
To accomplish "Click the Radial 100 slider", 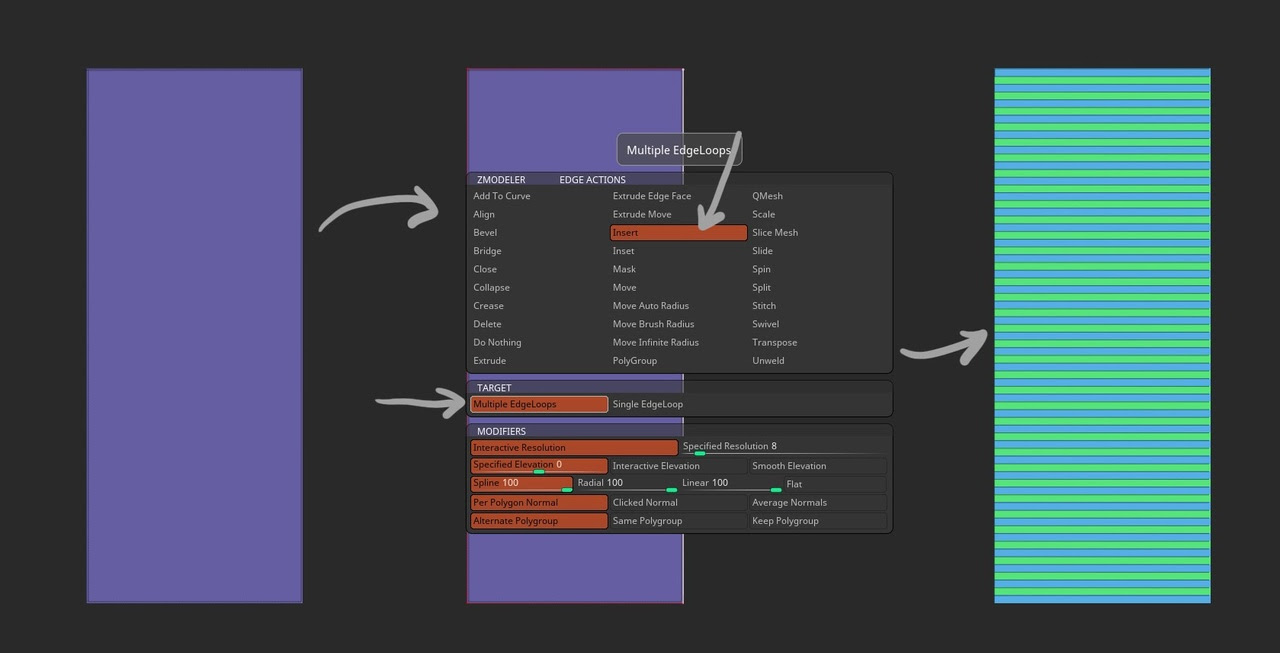I will [627, 484].
